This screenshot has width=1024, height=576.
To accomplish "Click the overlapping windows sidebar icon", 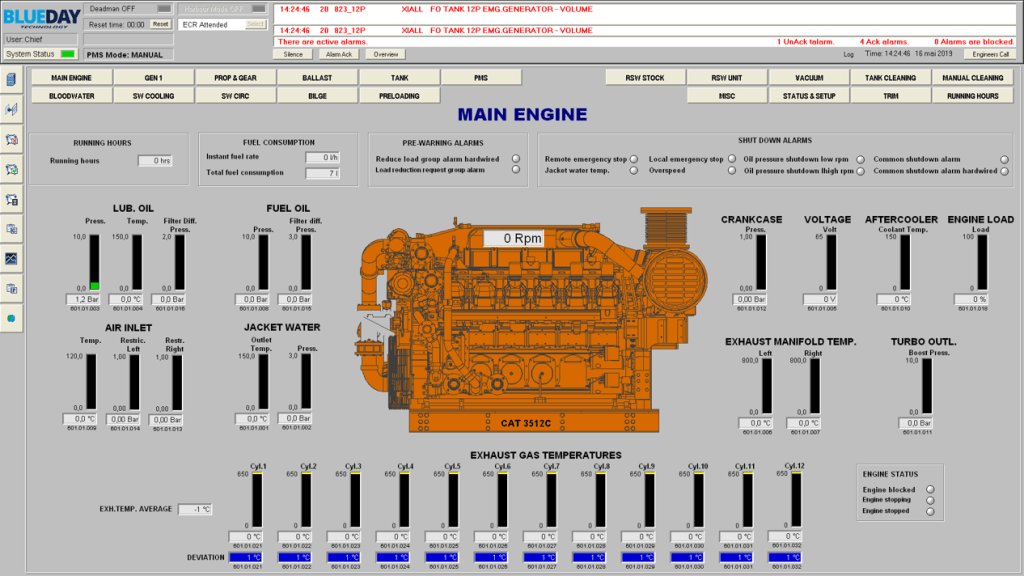I will pos(11,229).
